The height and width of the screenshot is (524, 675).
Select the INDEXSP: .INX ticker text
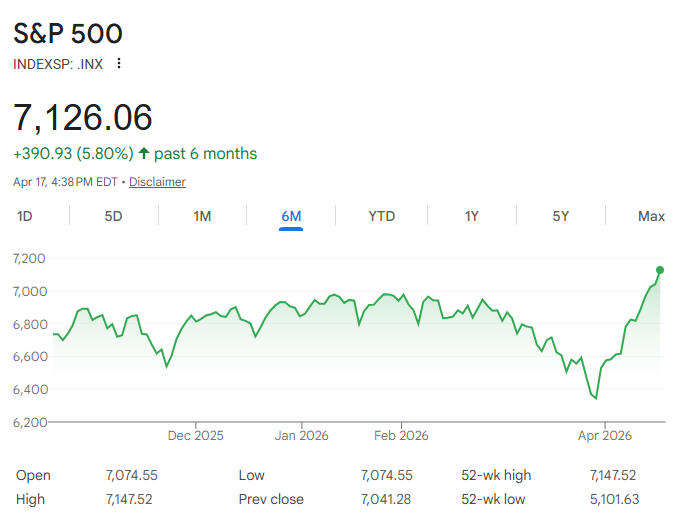click(x=58, y=64)
